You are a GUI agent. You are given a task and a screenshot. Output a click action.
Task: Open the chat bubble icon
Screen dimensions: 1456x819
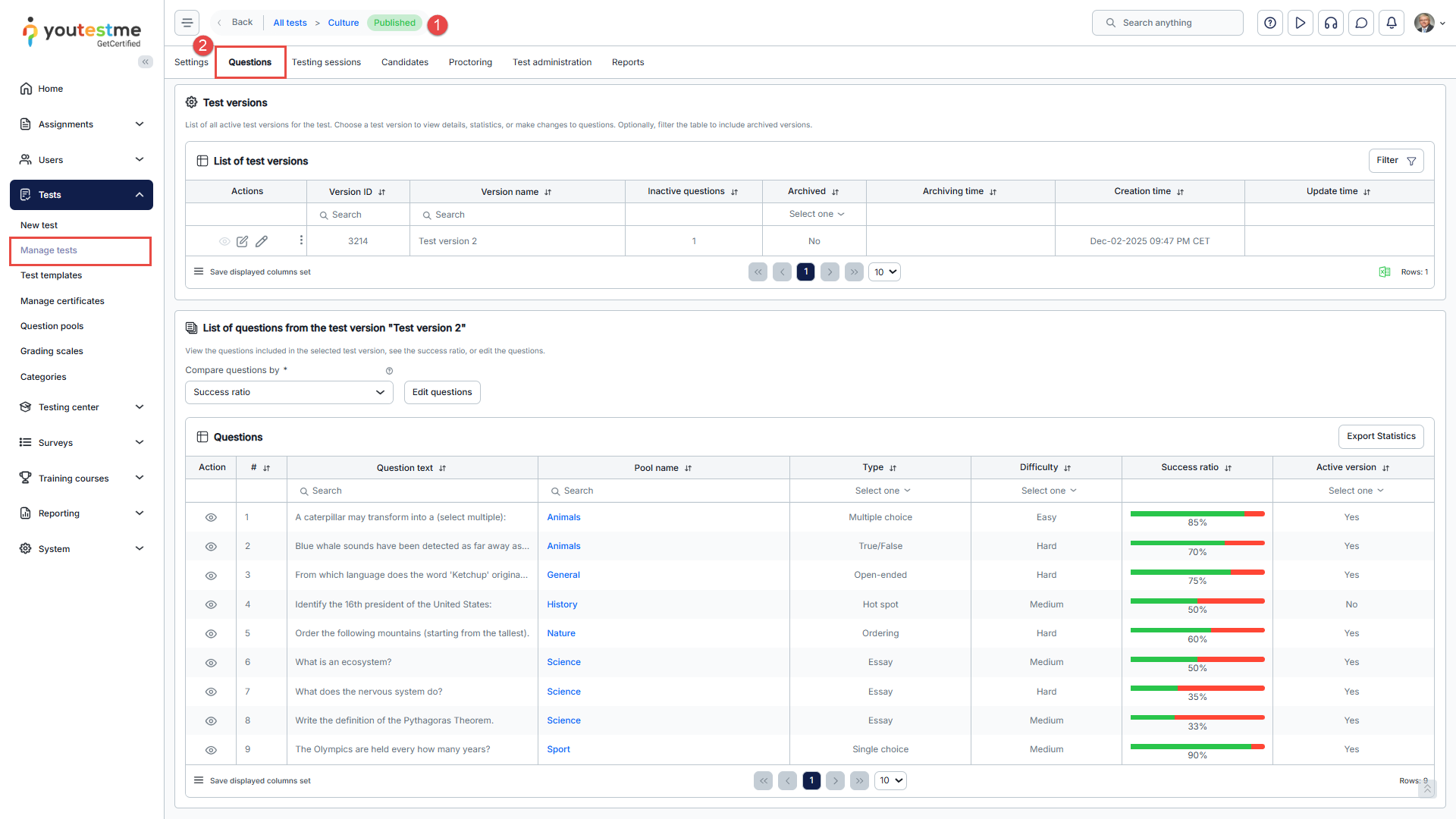1361,23
